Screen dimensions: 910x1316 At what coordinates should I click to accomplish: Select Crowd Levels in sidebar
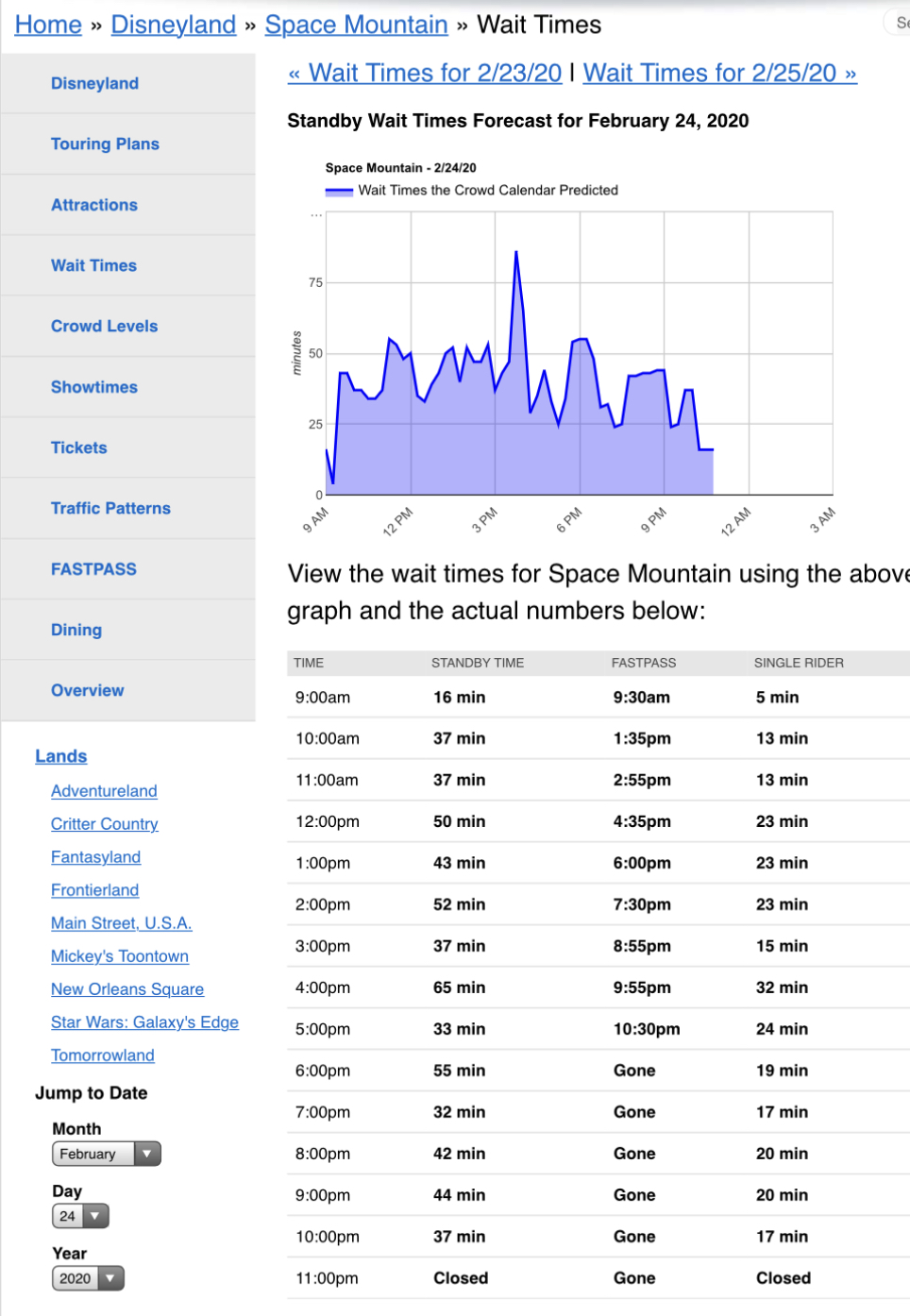(104, 326)
